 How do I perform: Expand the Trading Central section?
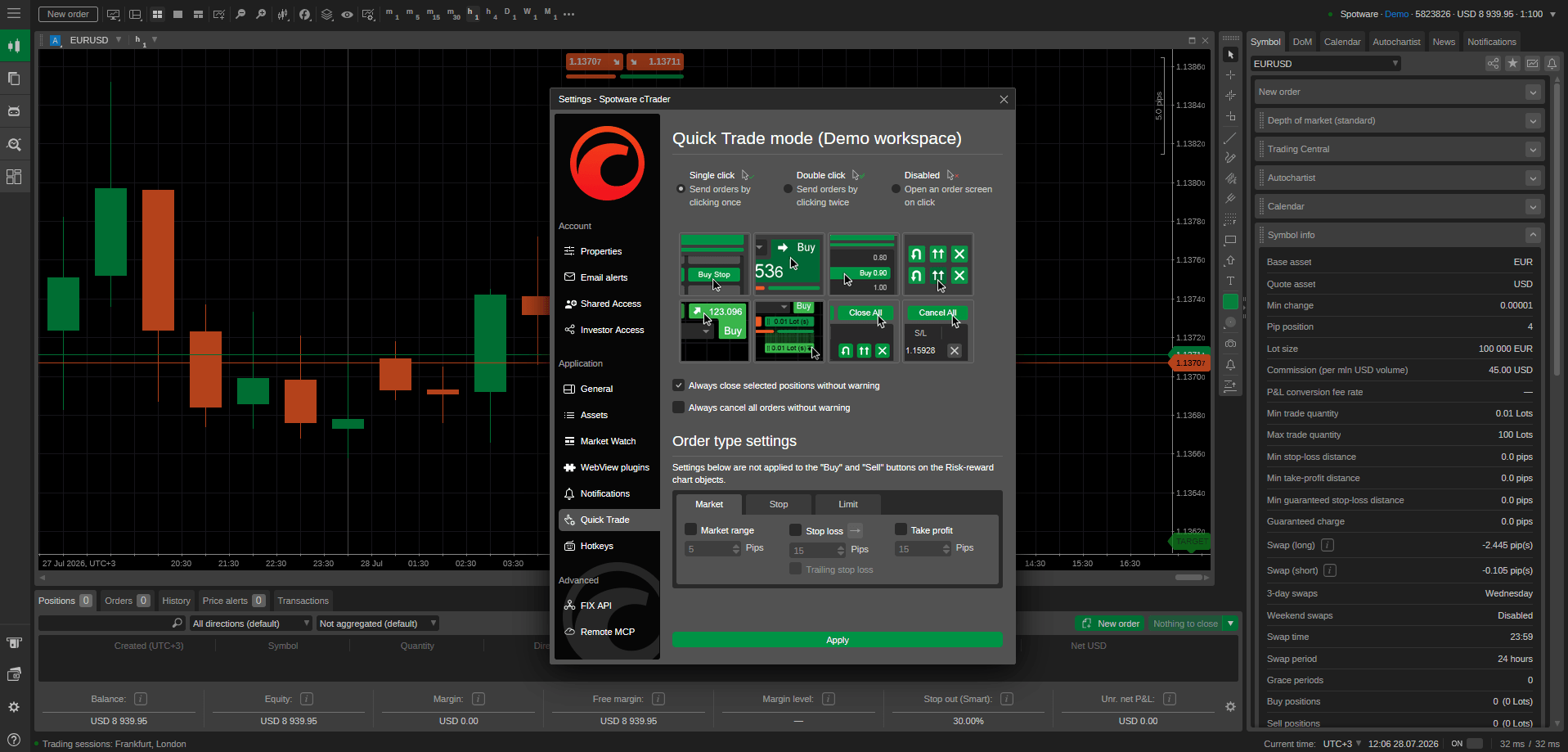click(x=1533, y=149)
